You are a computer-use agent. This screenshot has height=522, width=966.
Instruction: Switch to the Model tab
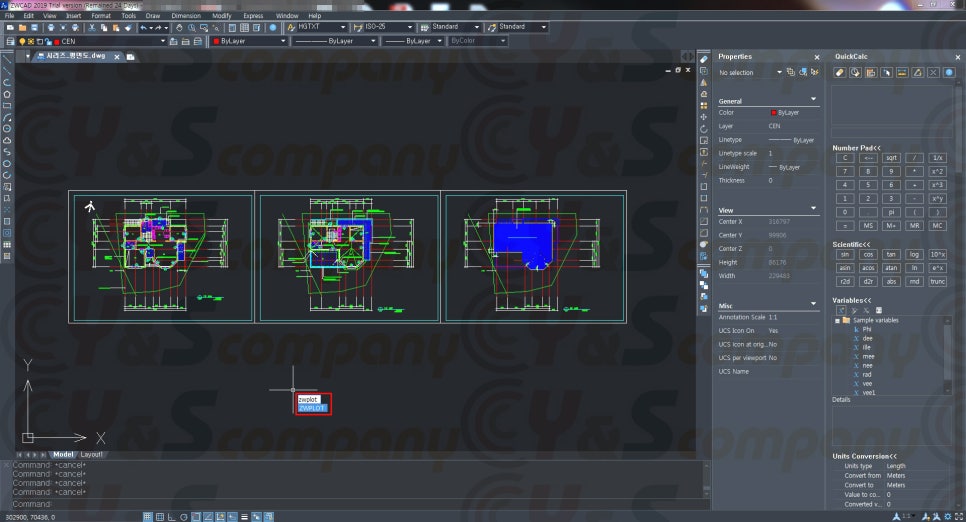pos(63,454)
